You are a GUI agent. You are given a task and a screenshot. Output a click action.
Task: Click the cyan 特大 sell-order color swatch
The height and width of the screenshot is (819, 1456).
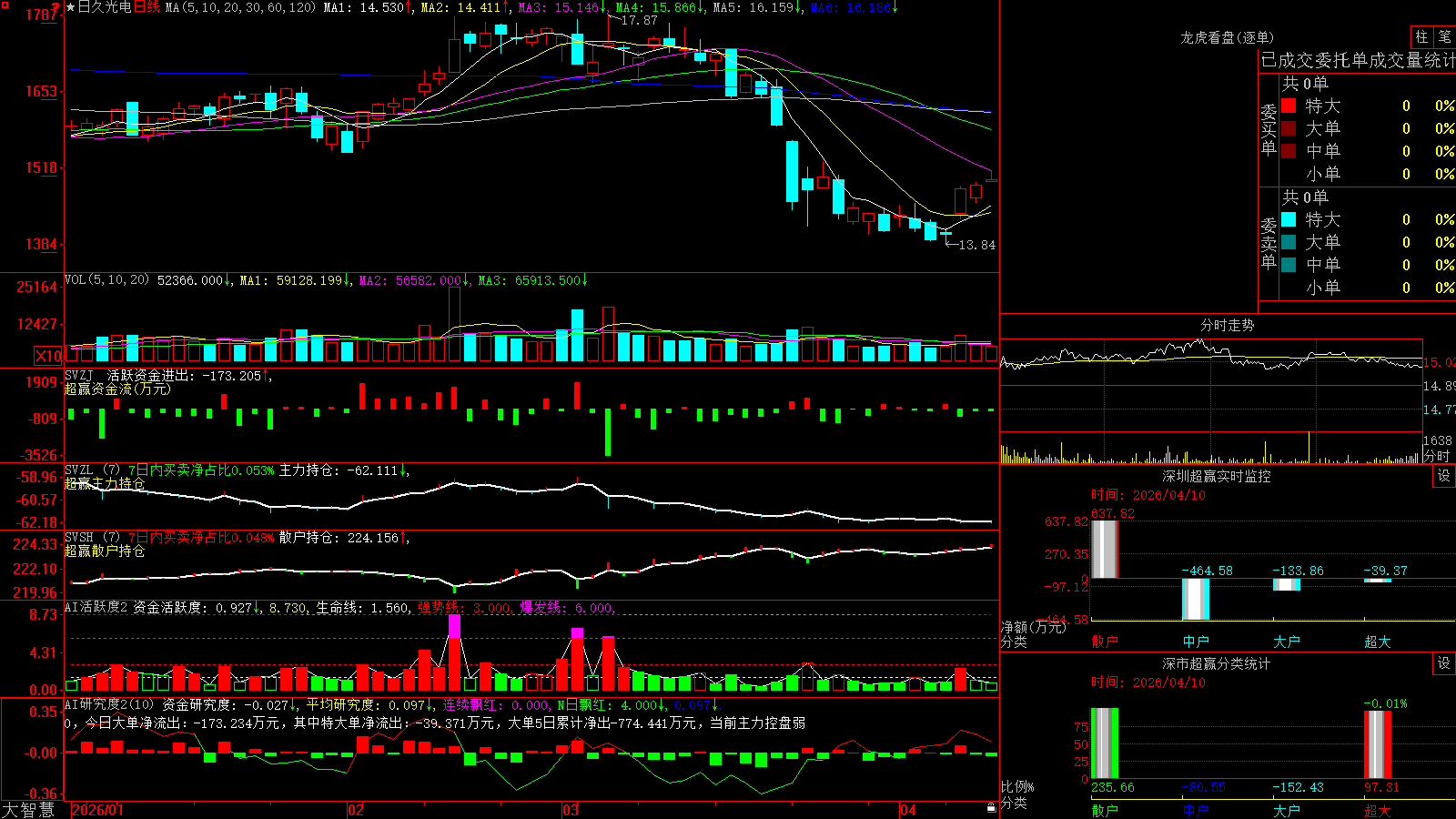coord(1289,219)
